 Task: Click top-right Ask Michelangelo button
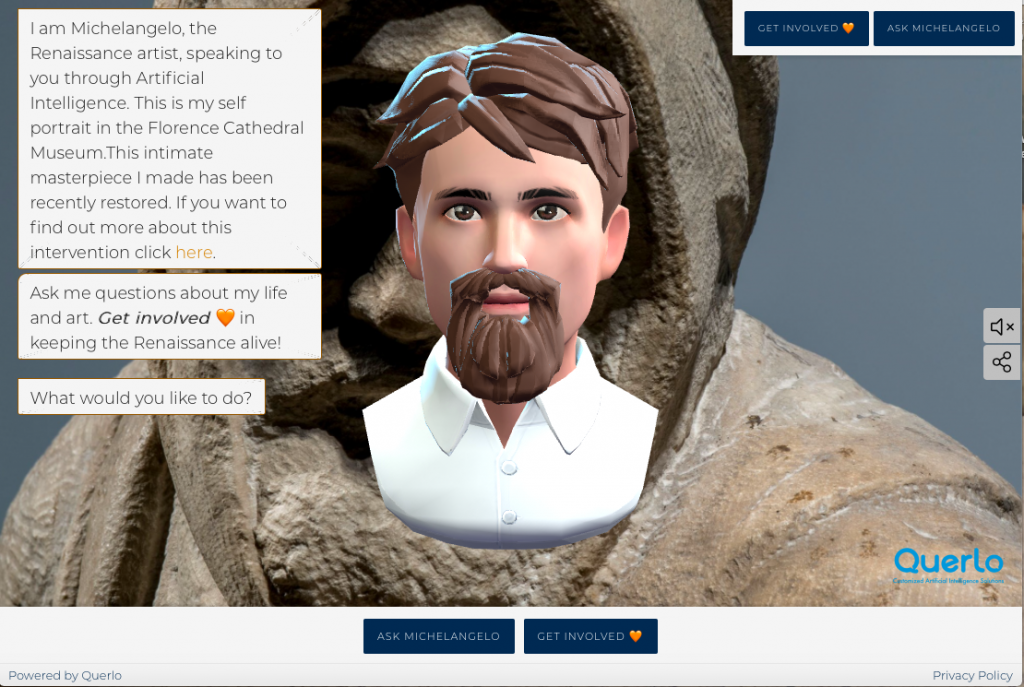click(x=944, y=28)
